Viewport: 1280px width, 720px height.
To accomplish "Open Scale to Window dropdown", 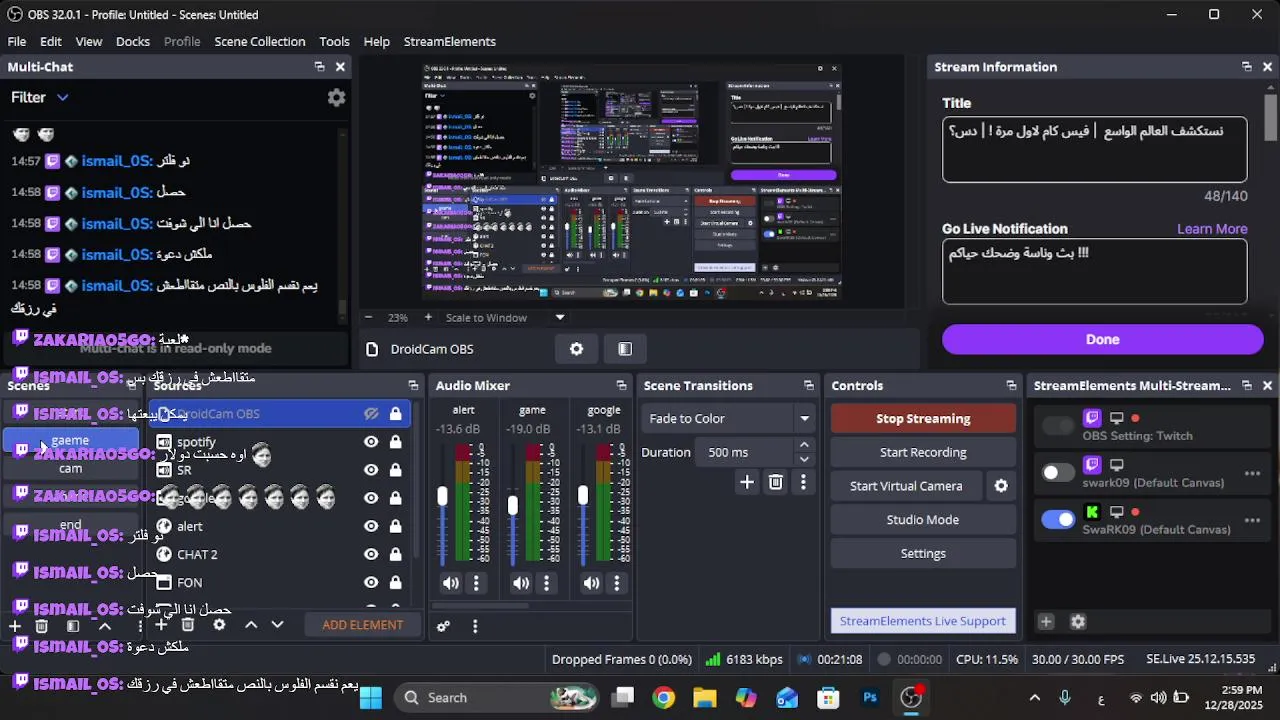I will [x=560, y=317].
